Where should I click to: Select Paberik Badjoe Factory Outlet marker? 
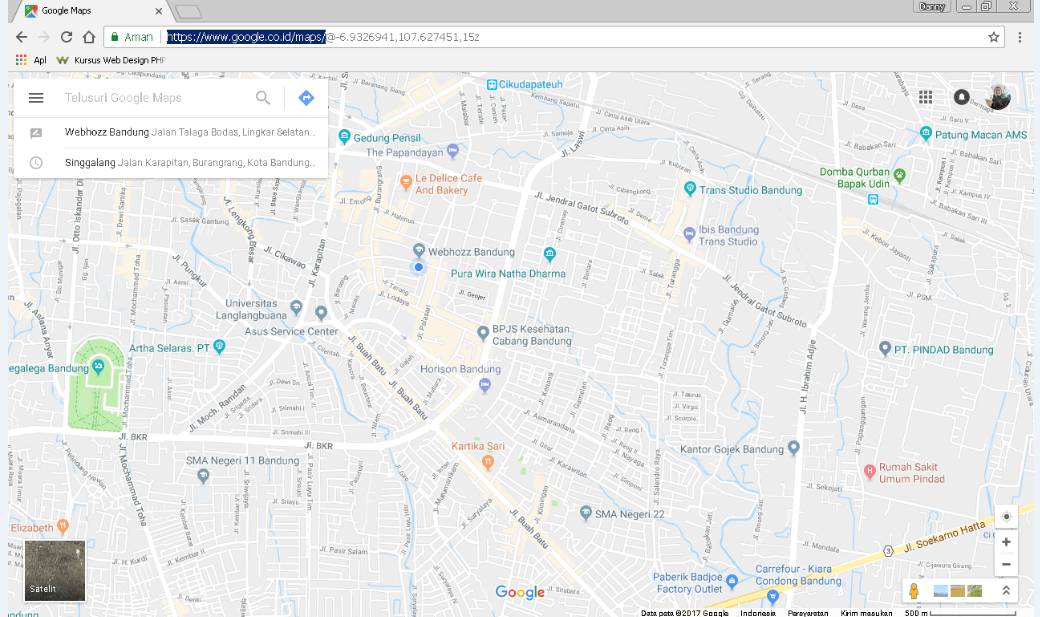pyautogui.click(x=732, y=582)
